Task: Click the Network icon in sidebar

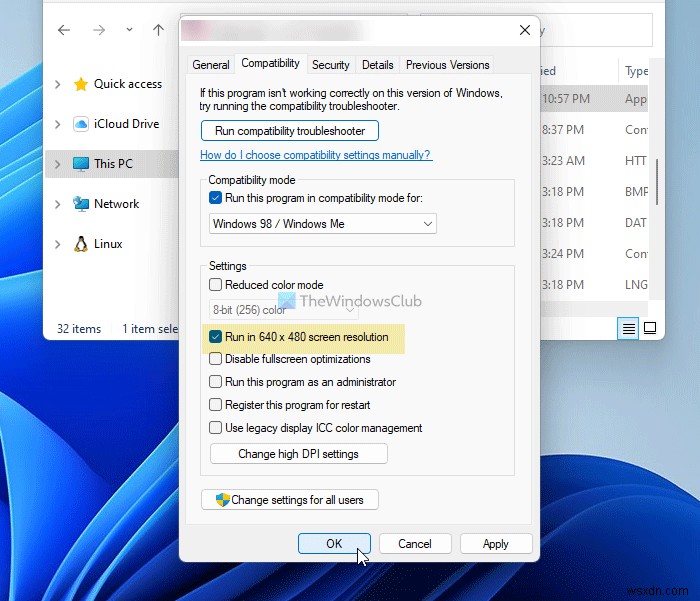Action: (80, 204)
